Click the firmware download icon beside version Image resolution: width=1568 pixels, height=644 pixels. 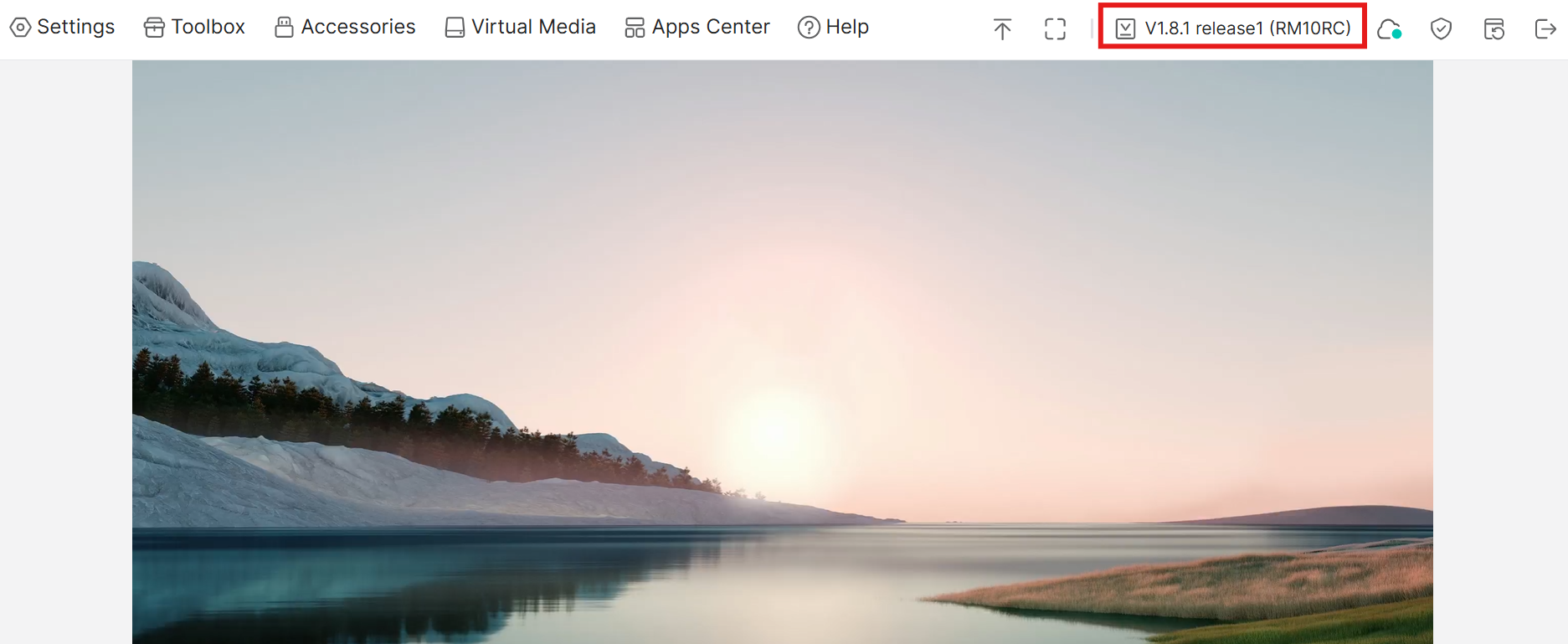tap(1125, 28)
